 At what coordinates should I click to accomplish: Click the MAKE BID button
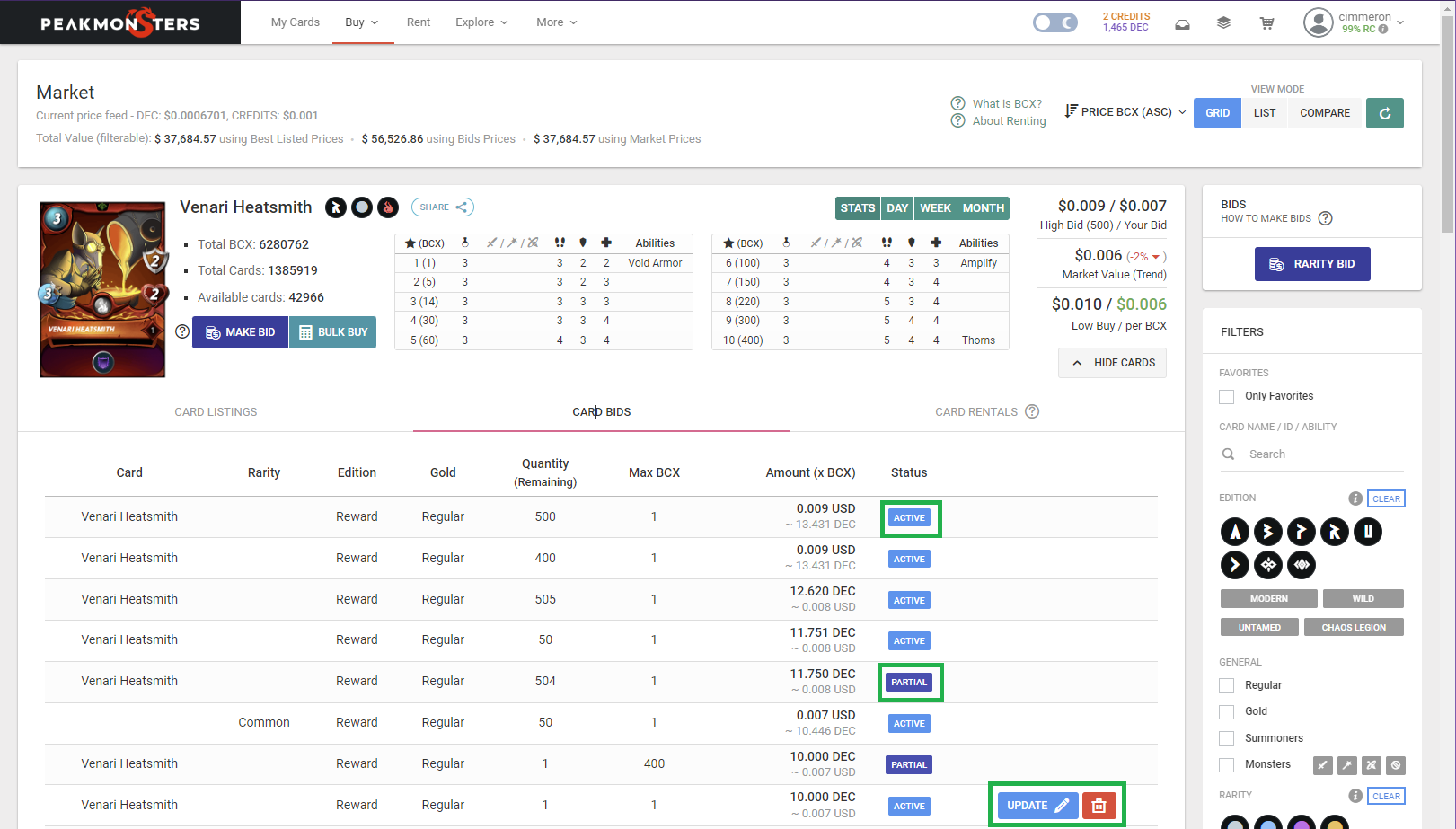[240, 332]
